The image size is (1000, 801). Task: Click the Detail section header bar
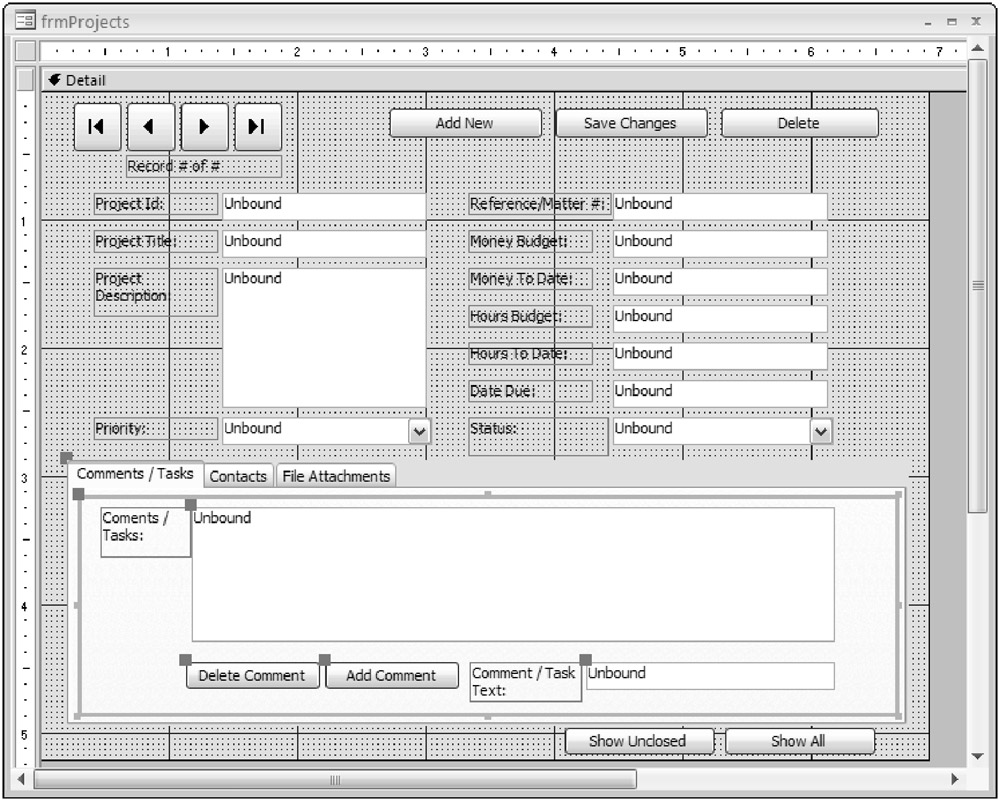500,80
